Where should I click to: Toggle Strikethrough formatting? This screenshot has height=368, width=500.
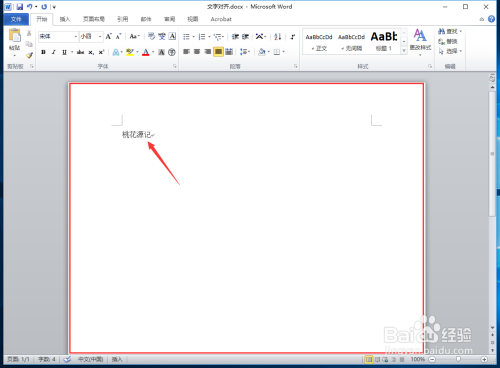80,52
